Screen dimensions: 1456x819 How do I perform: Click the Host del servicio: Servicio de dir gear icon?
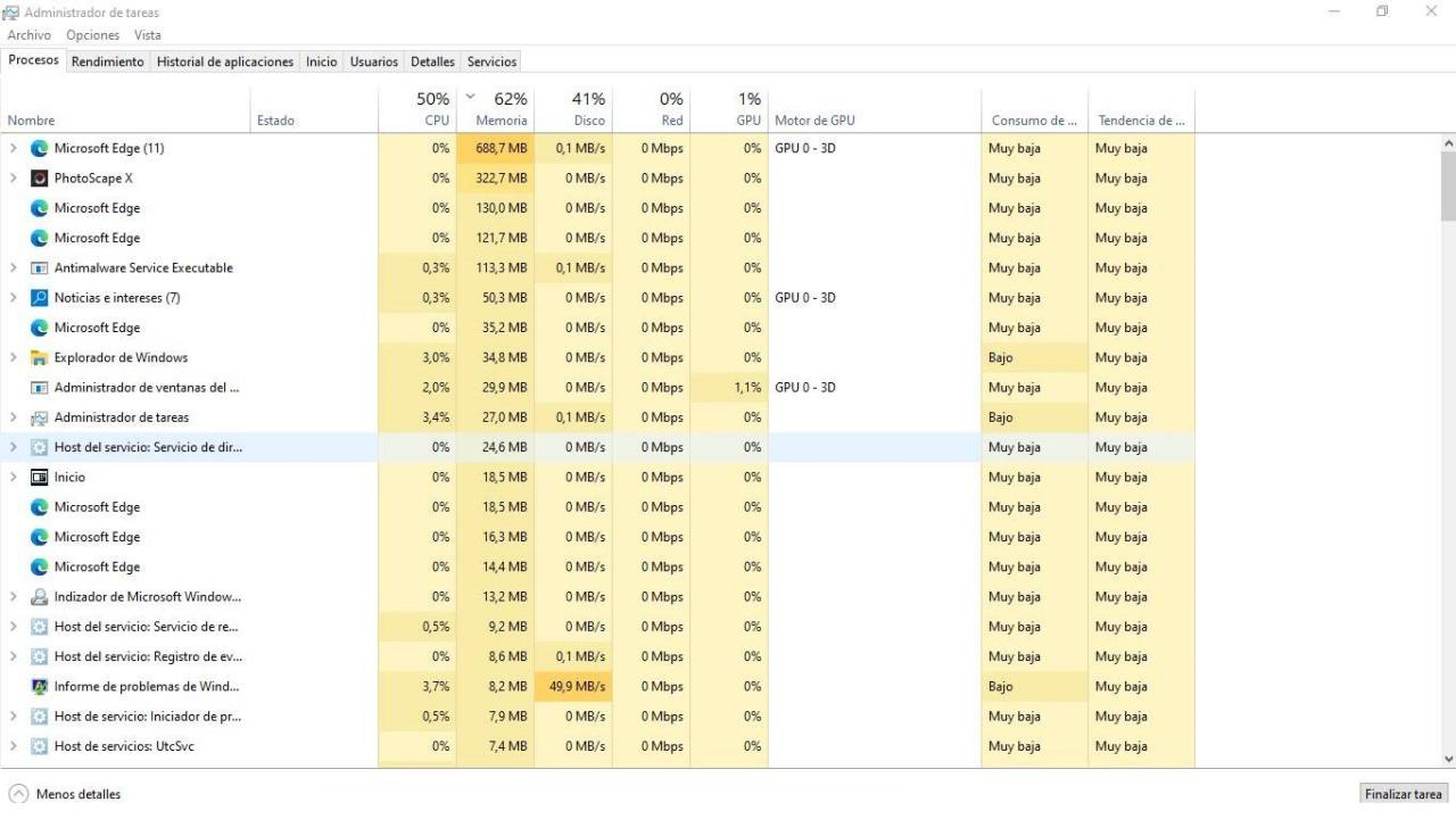pos(39,448)
